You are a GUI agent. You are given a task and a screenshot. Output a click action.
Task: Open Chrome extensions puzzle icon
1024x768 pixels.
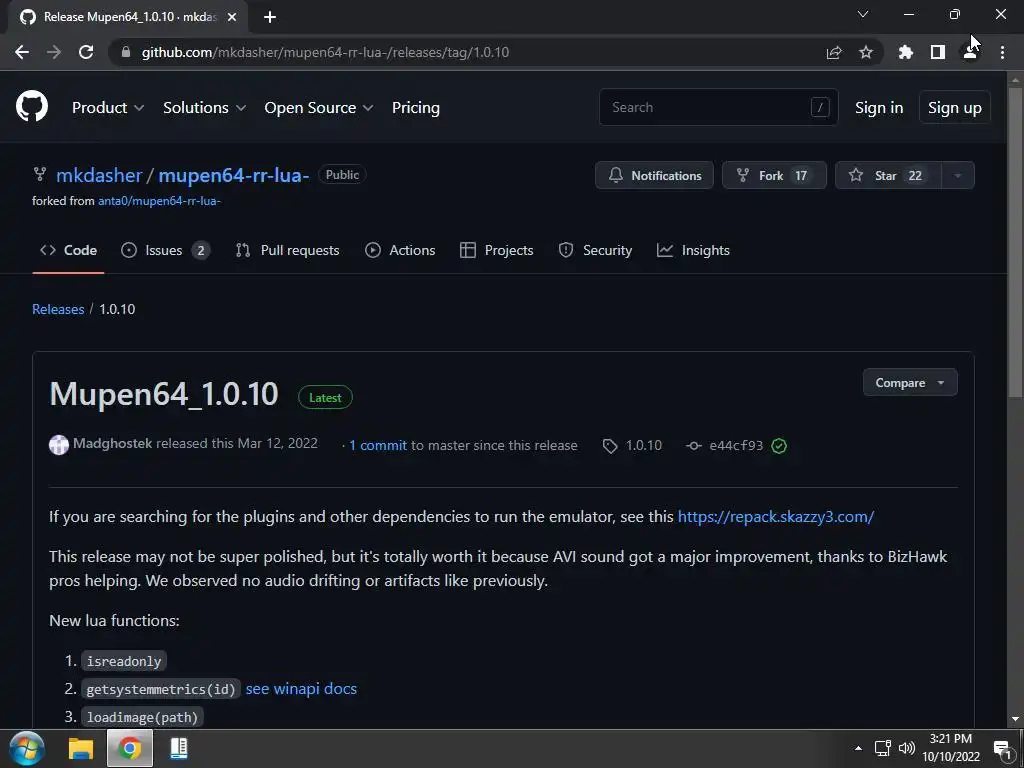[905, 52]
